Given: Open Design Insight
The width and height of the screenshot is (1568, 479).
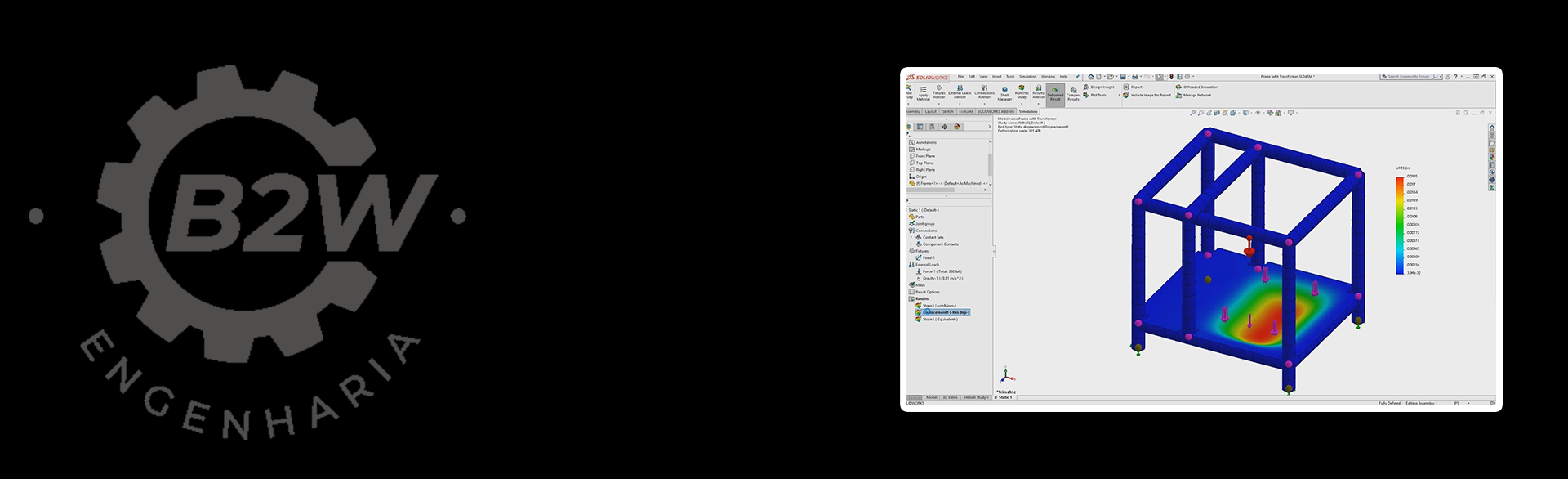Looking at the screenshot, I should 1098,87.
